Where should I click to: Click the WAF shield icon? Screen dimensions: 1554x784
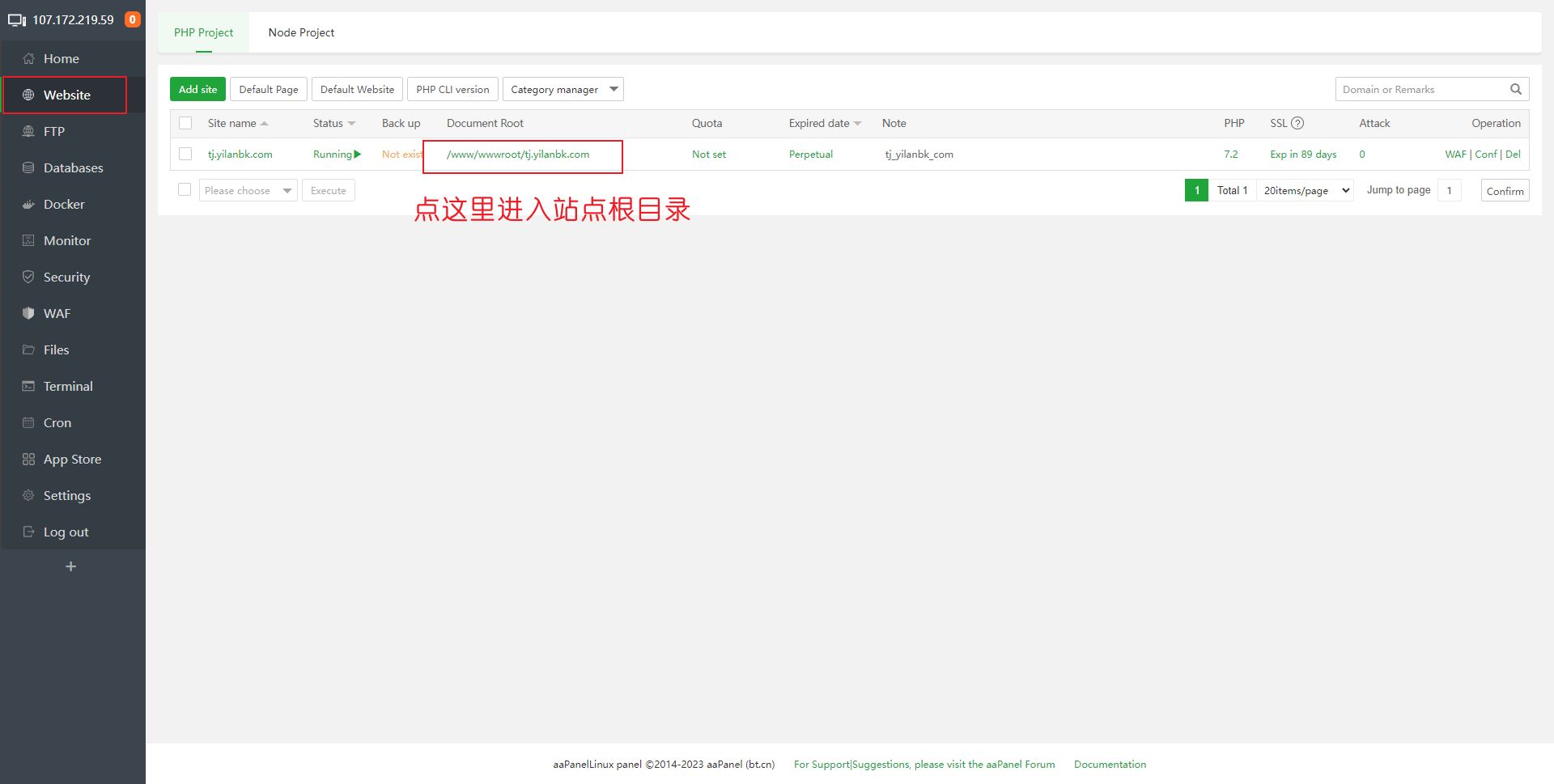pos(28,313)
